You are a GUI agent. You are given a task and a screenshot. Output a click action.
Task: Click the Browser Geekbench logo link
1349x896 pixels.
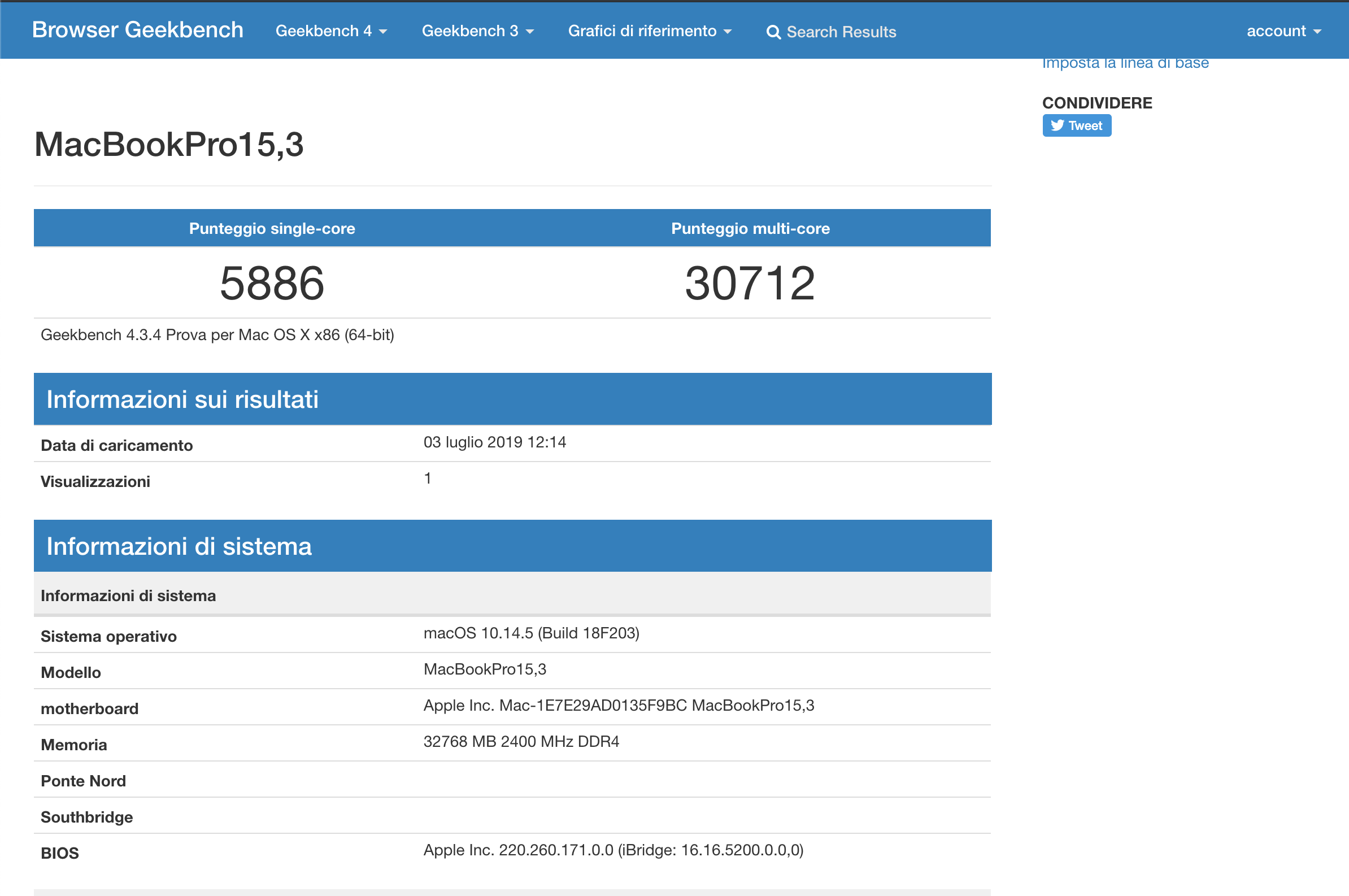pyautogui.click(x=138, y=30)
